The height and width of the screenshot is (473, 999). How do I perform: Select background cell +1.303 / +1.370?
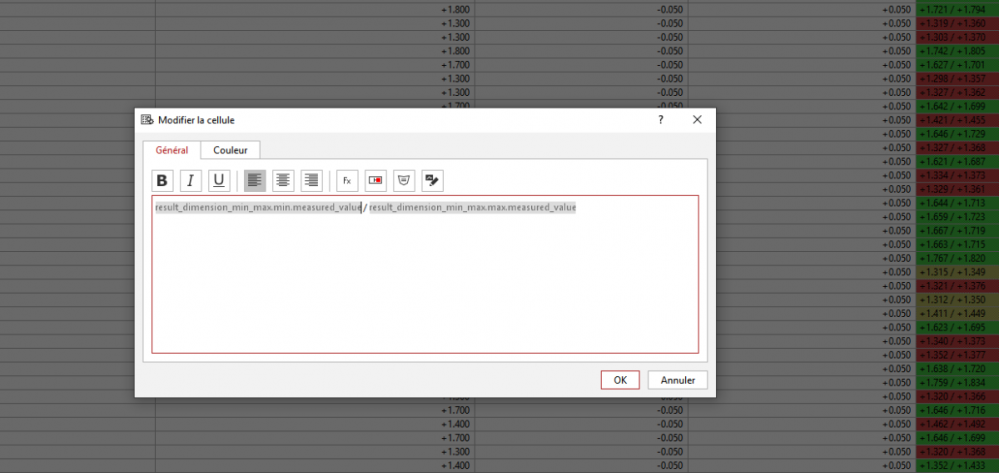tap(957, 38)
